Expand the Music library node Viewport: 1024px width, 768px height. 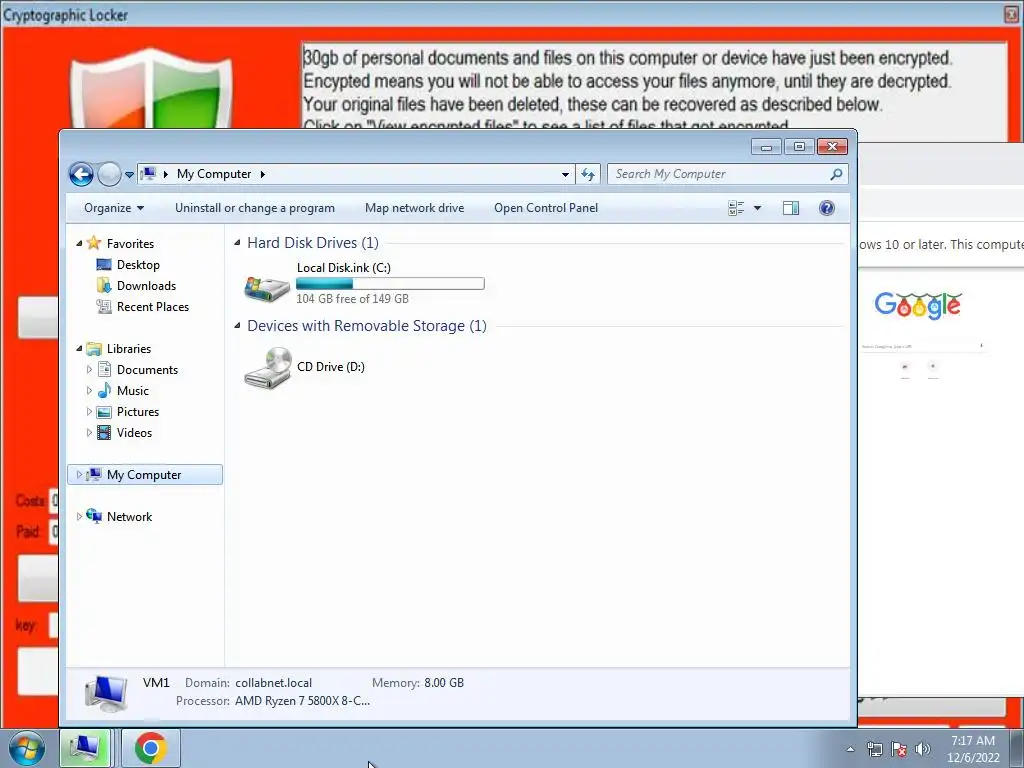(89, 391)
